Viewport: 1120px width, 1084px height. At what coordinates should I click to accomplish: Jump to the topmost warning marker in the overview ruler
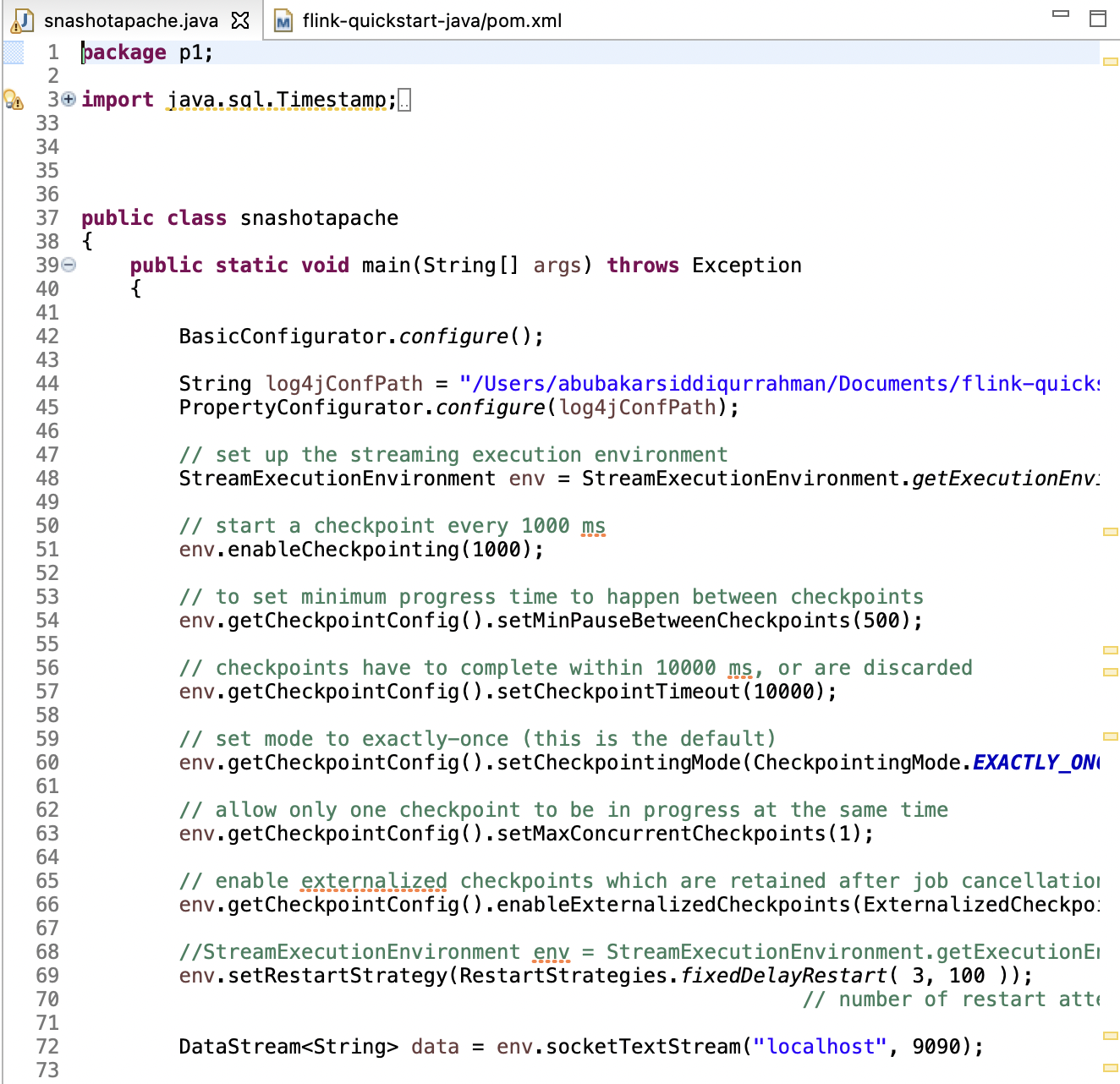click(1110, 62)
